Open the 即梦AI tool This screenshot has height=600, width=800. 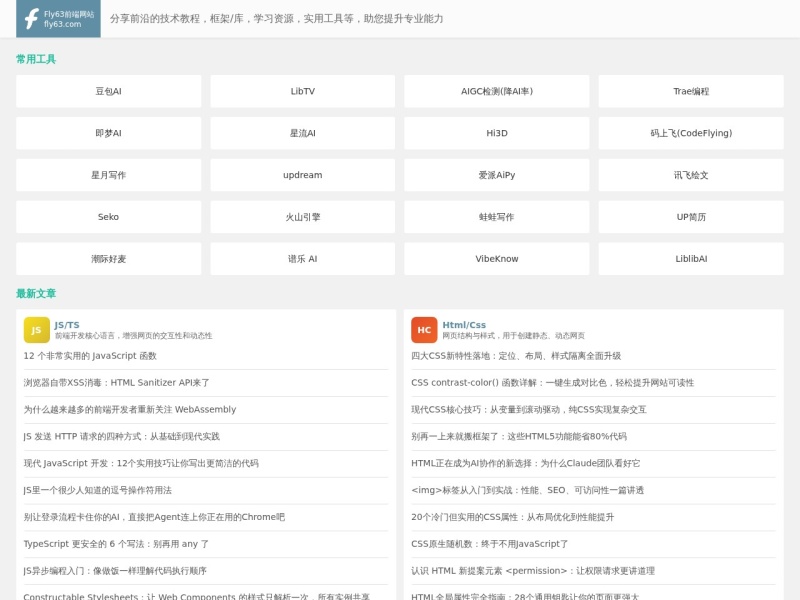pos(108,133)
